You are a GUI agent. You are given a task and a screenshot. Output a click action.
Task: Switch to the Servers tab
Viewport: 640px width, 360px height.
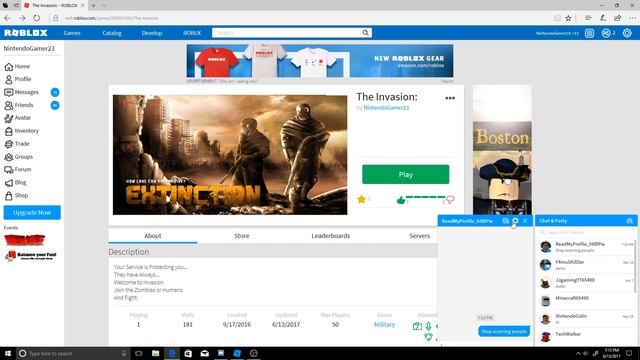[x=419, y=236]
